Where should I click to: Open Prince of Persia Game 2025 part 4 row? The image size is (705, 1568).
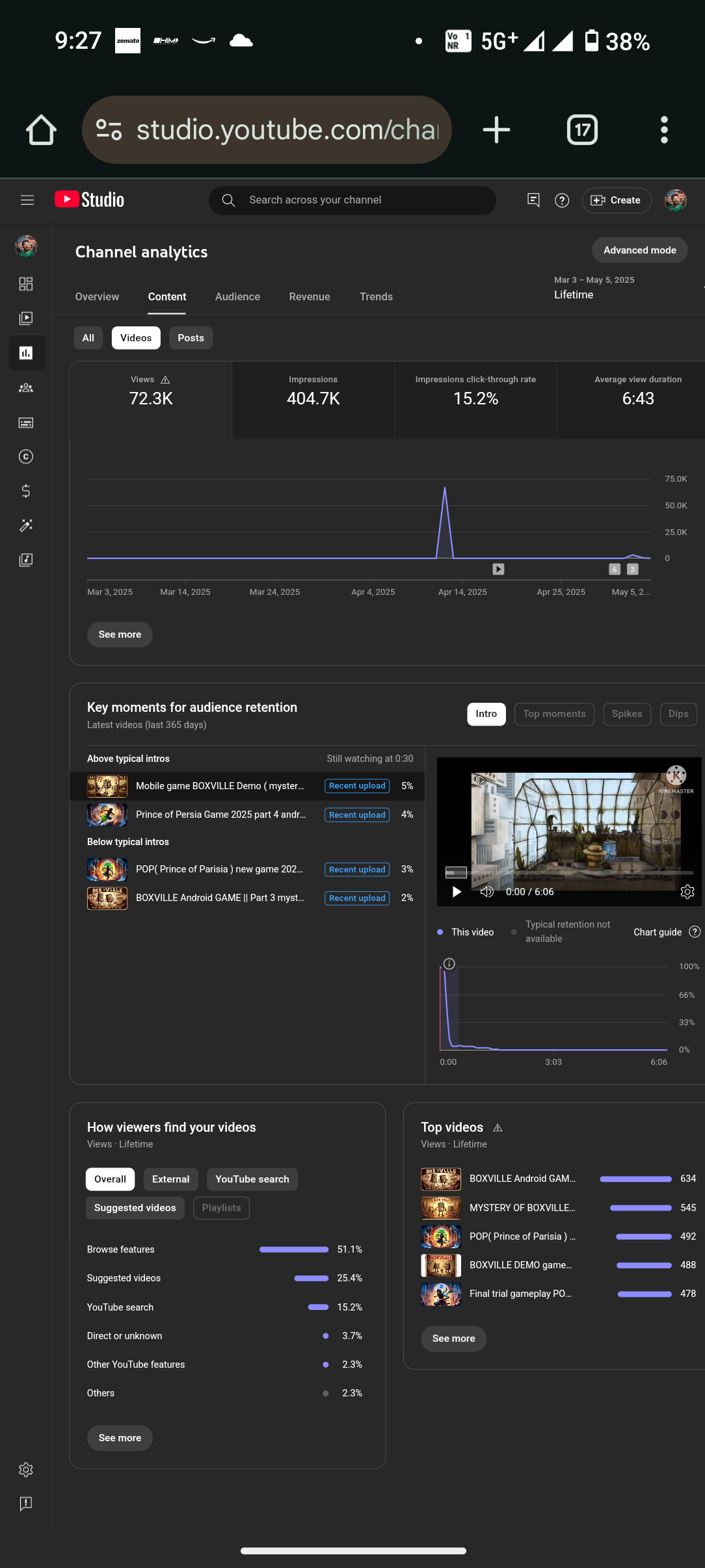[247, 815]
